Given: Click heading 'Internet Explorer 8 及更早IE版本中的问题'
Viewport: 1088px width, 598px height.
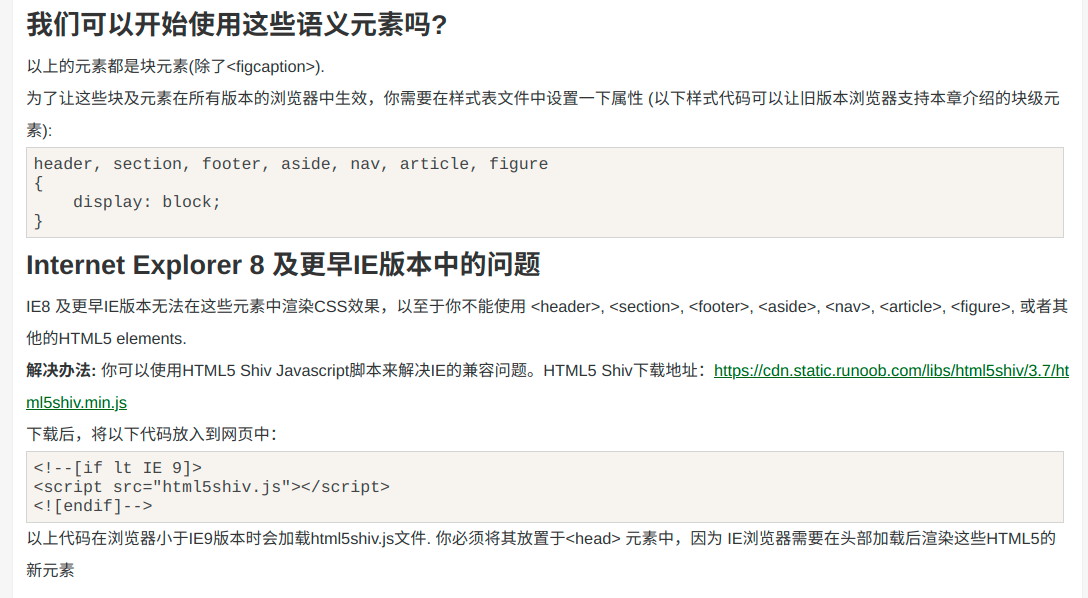Looking at the screenshot, I should 283,264.
